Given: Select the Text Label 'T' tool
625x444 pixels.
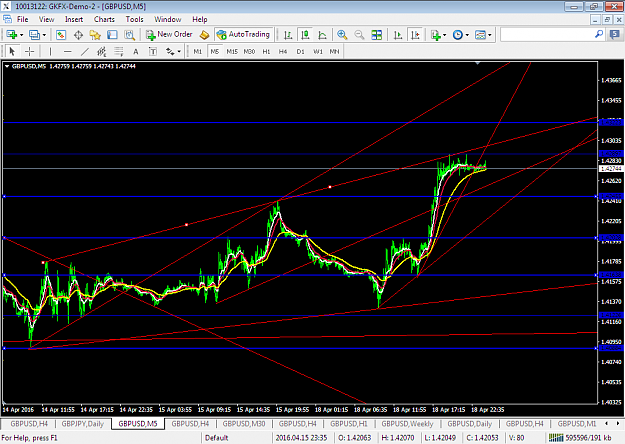Looking at the screenshot, I should pos(153,51).
